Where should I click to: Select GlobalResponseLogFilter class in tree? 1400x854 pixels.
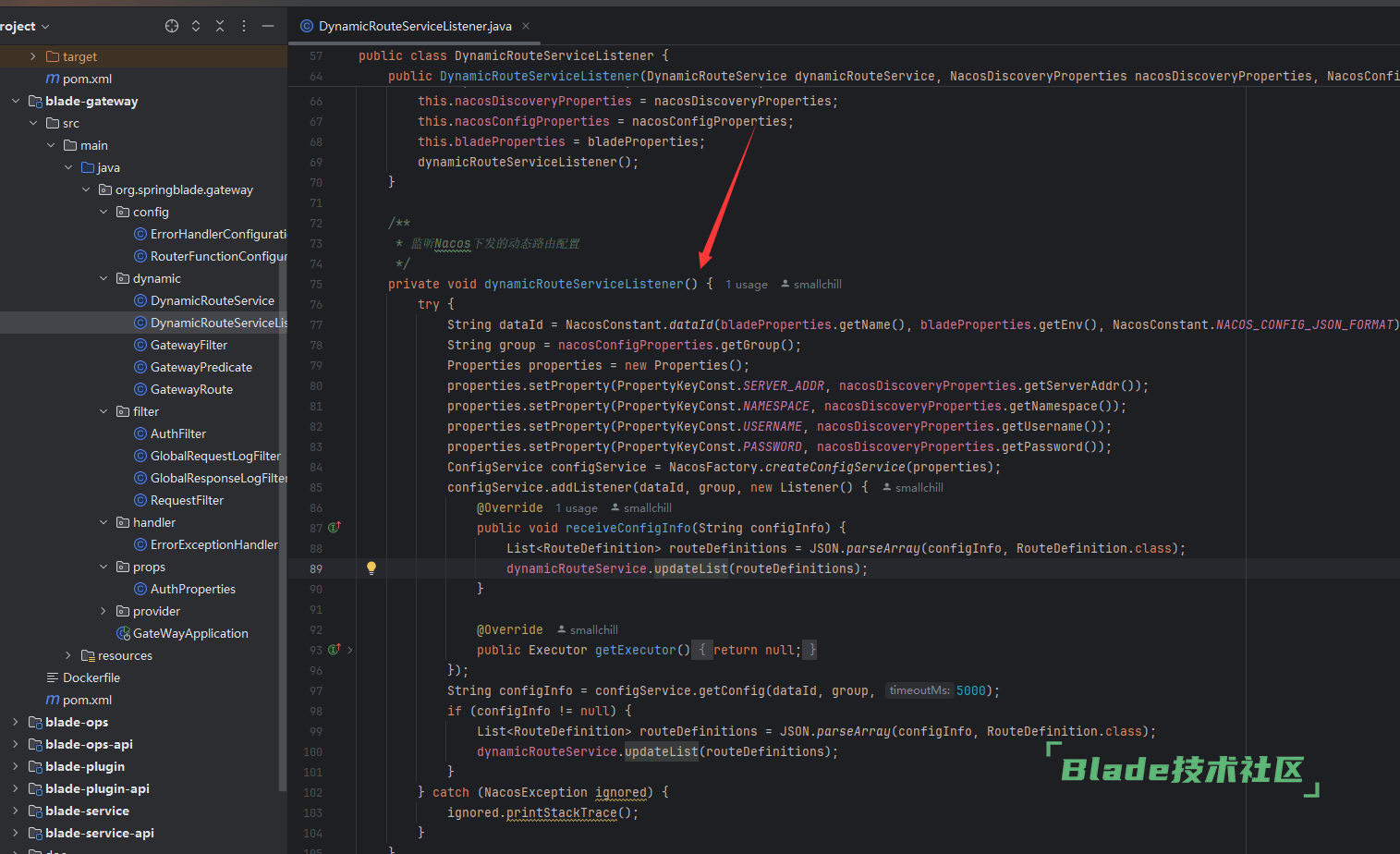pos(211,478)
